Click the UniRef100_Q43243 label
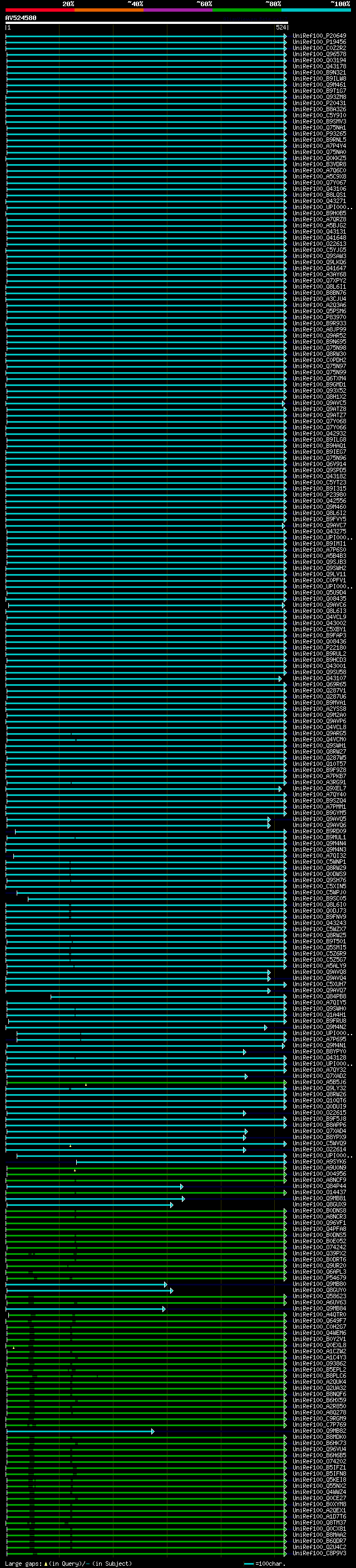Viewport: 356px width, 1568px height. (319, 923)
